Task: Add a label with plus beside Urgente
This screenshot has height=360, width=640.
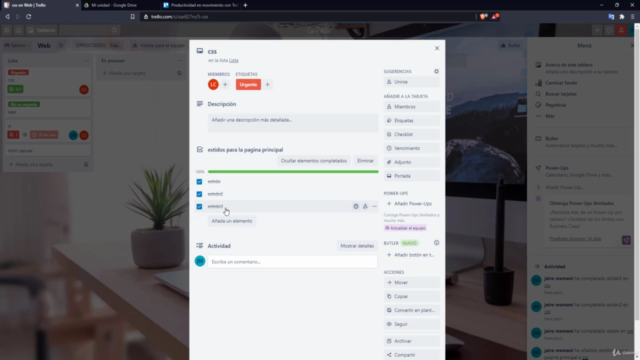Action: pyautogui.click(x=267, y=84)
